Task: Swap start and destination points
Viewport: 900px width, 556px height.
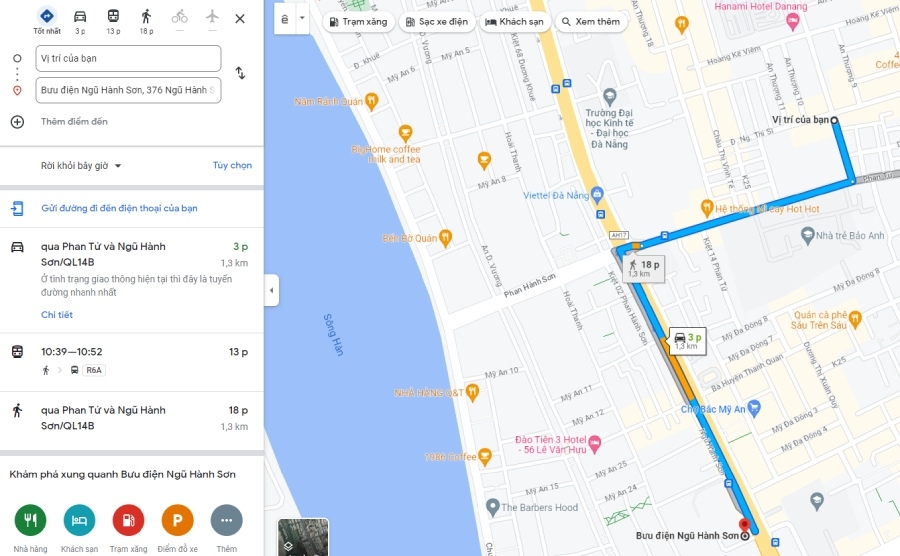Action: [x=240, y=73]
